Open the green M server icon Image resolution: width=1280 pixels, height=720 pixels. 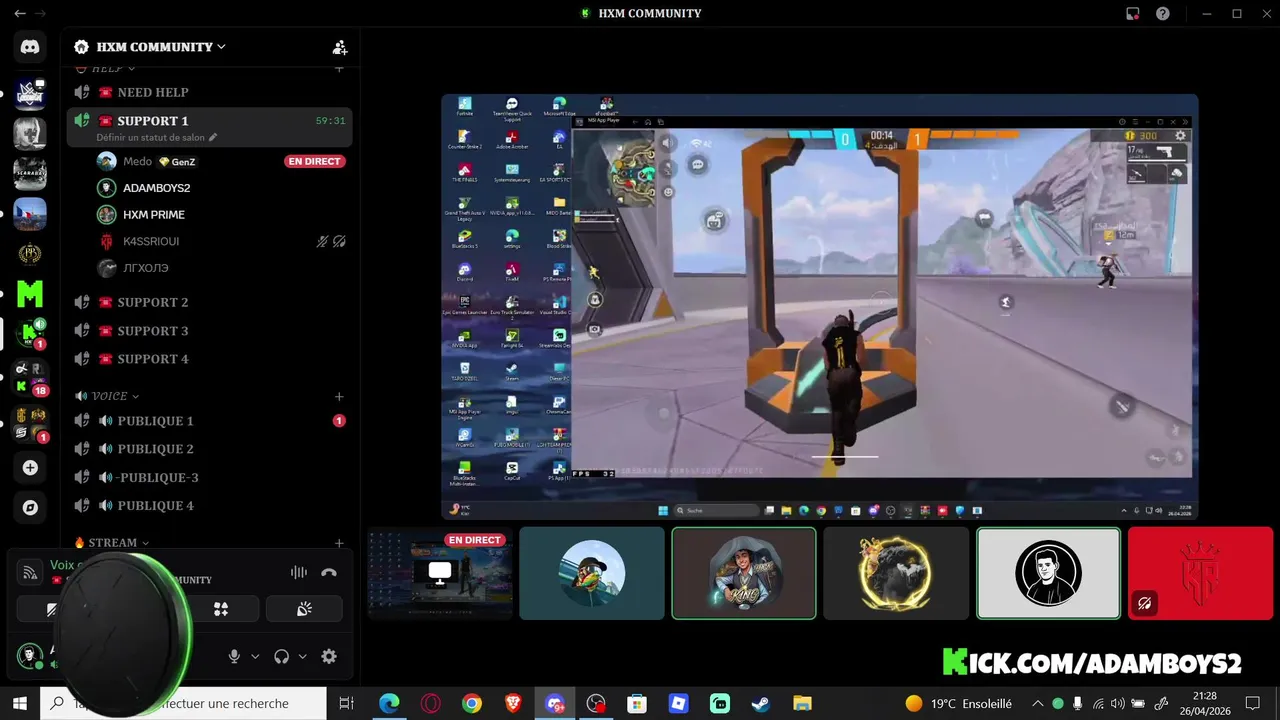[30, 294]
